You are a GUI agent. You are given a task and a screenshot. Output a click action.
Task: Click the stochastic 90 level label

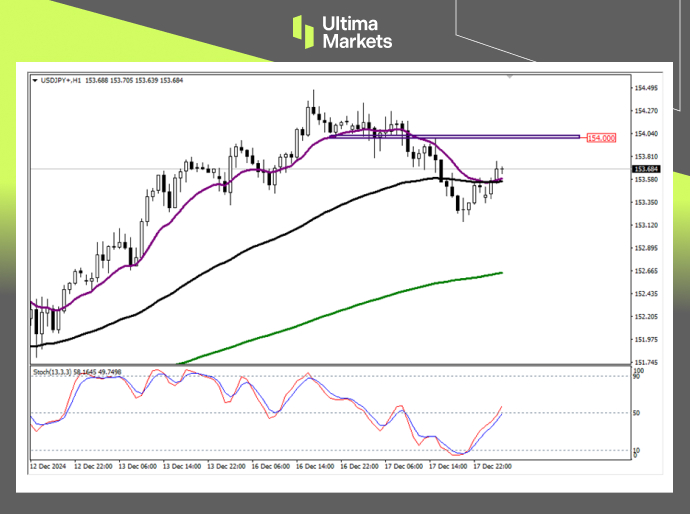[636, 378]
